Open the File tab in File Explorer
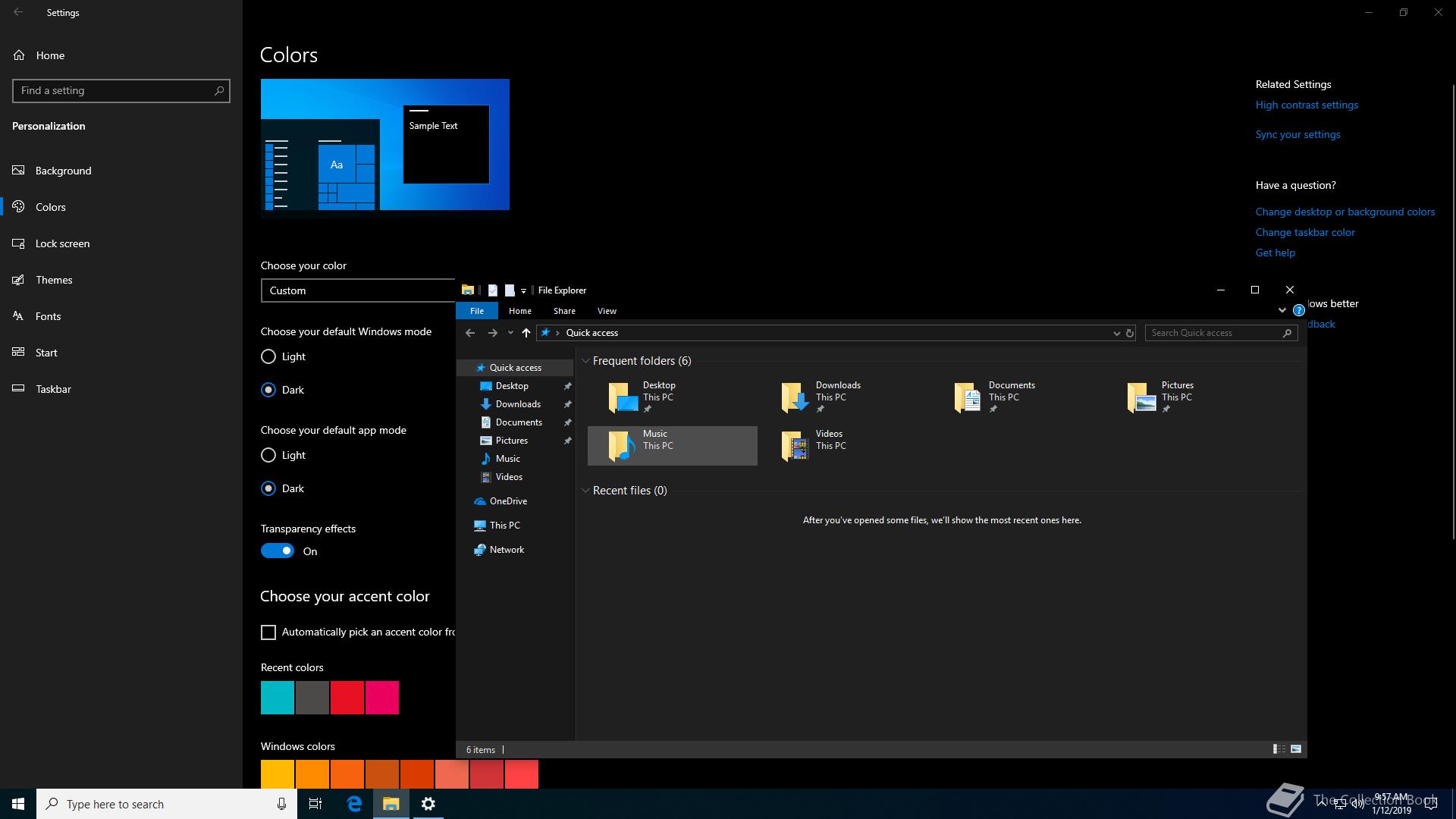This screenshot has height=819, width=1456. pos(477,311)
